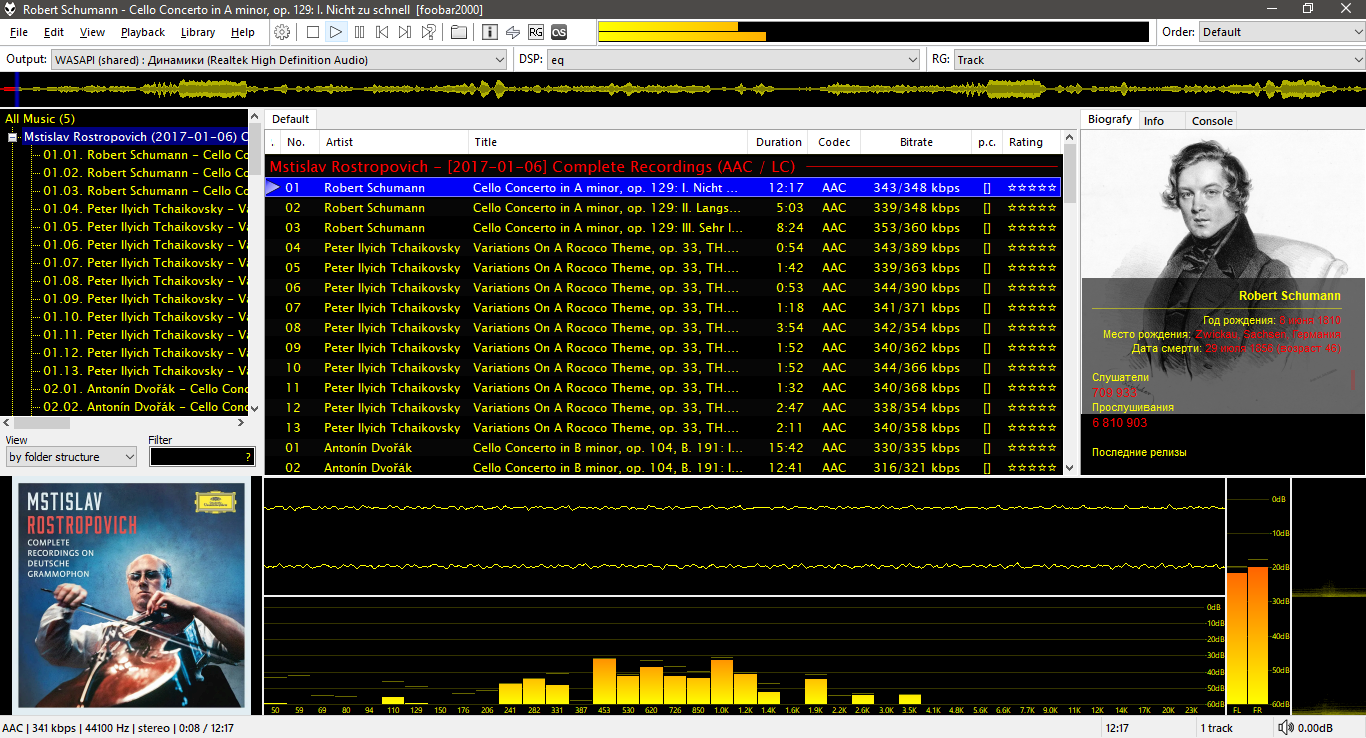Toggle the RG ReplayGain toolbar button

coord(536,32)
